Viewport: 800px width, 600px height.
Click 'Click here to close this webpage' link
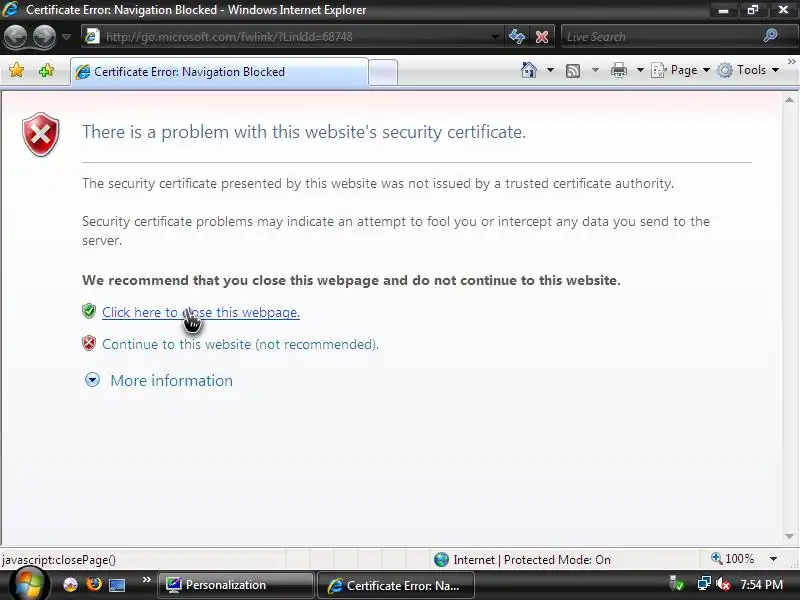click(x=201, y=312)
